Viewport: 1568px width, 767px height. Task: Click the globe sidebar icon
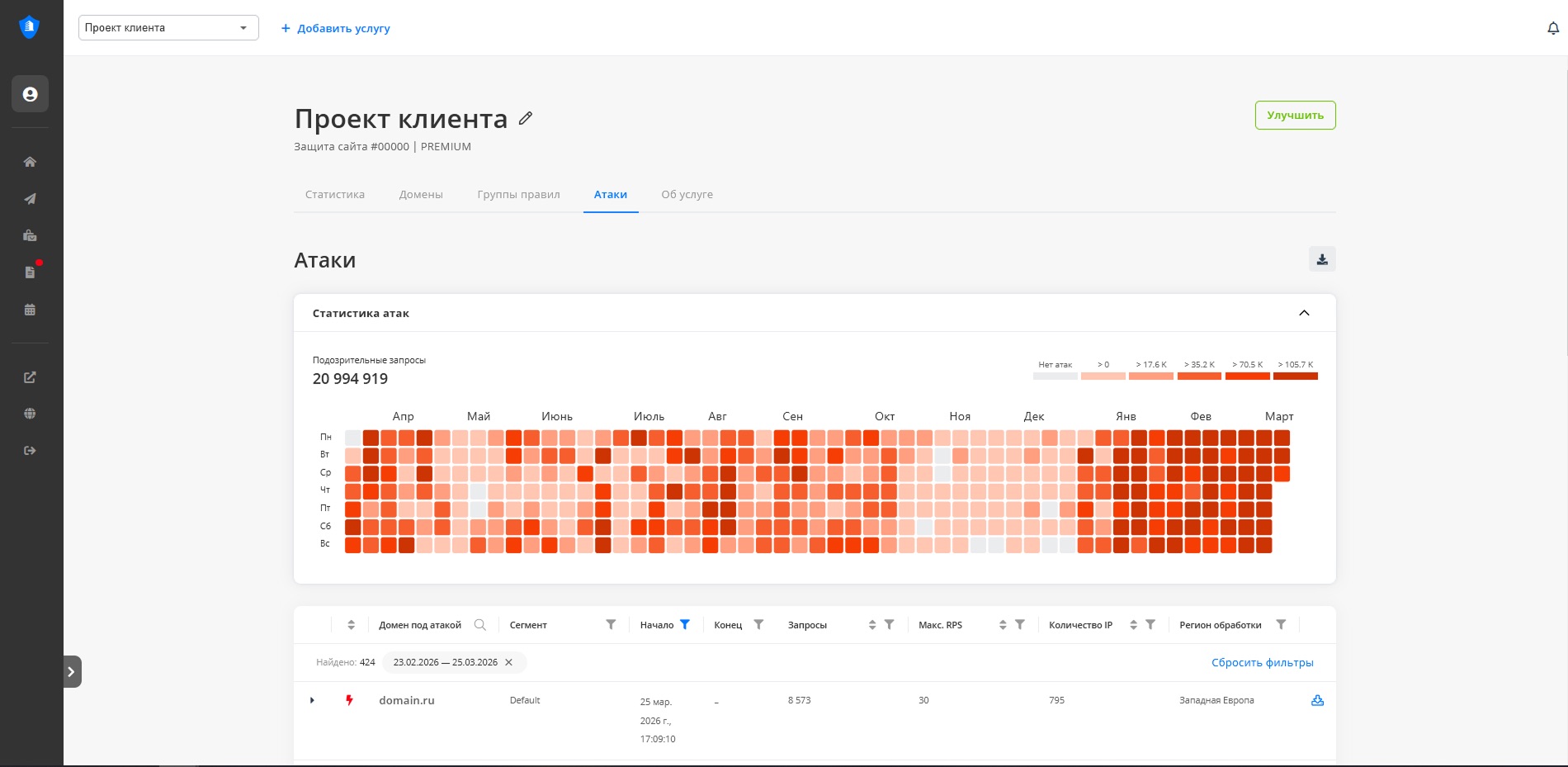pyautogui.click(x=30, y=414)
